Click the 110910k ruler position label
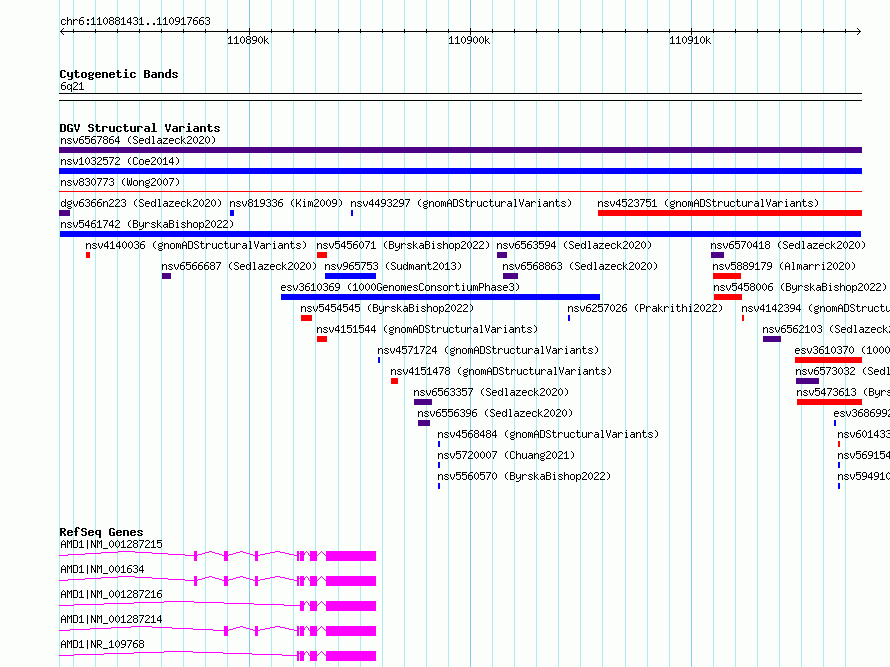The width and height of the screenshot is (890, 667). click(x=690, y=40)
